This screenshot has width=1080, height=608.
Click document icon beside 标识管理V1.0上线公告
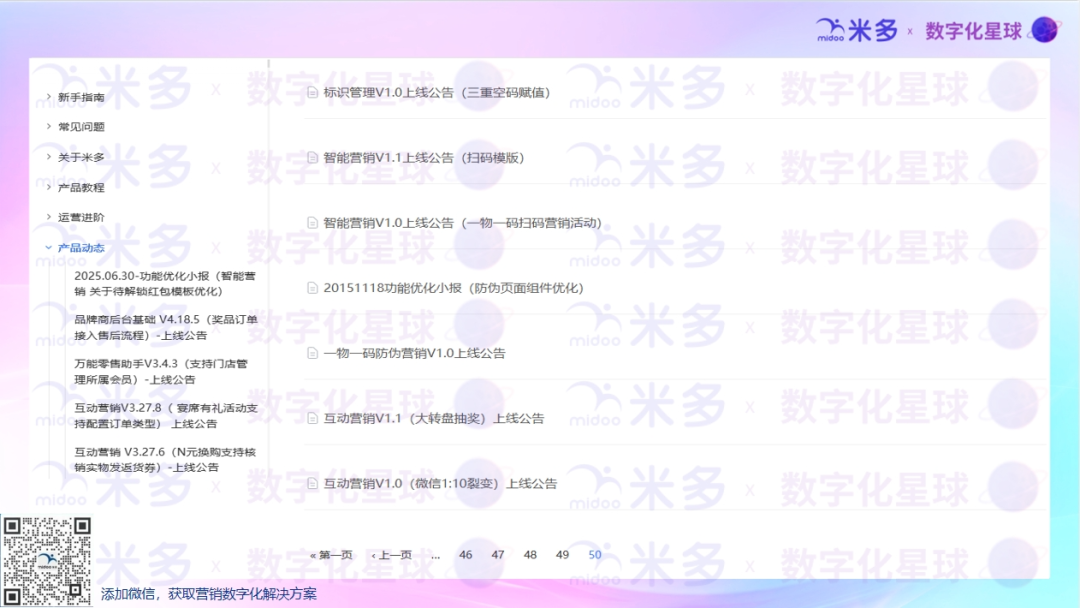pyautogui.click(x=312, y=92)
